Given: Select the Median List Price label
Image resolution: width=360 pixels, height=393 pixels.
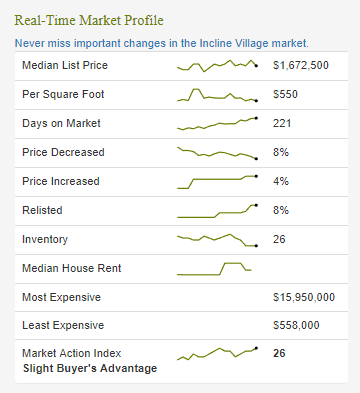Looking at the screenshot, I should [x=65, y=65].
